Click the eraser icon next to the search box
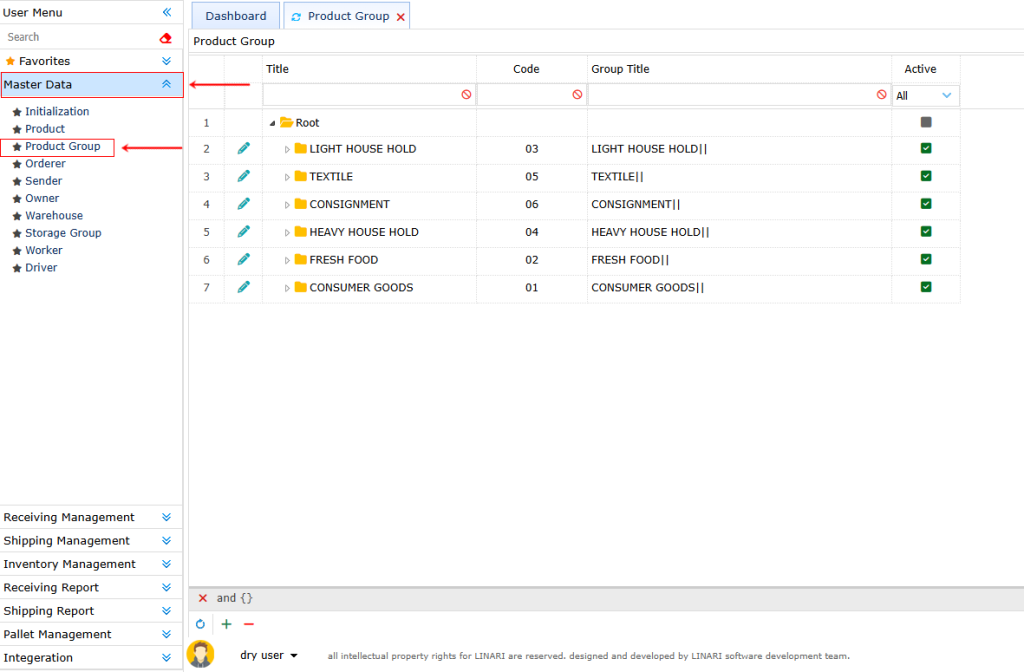 click(166, 36)
